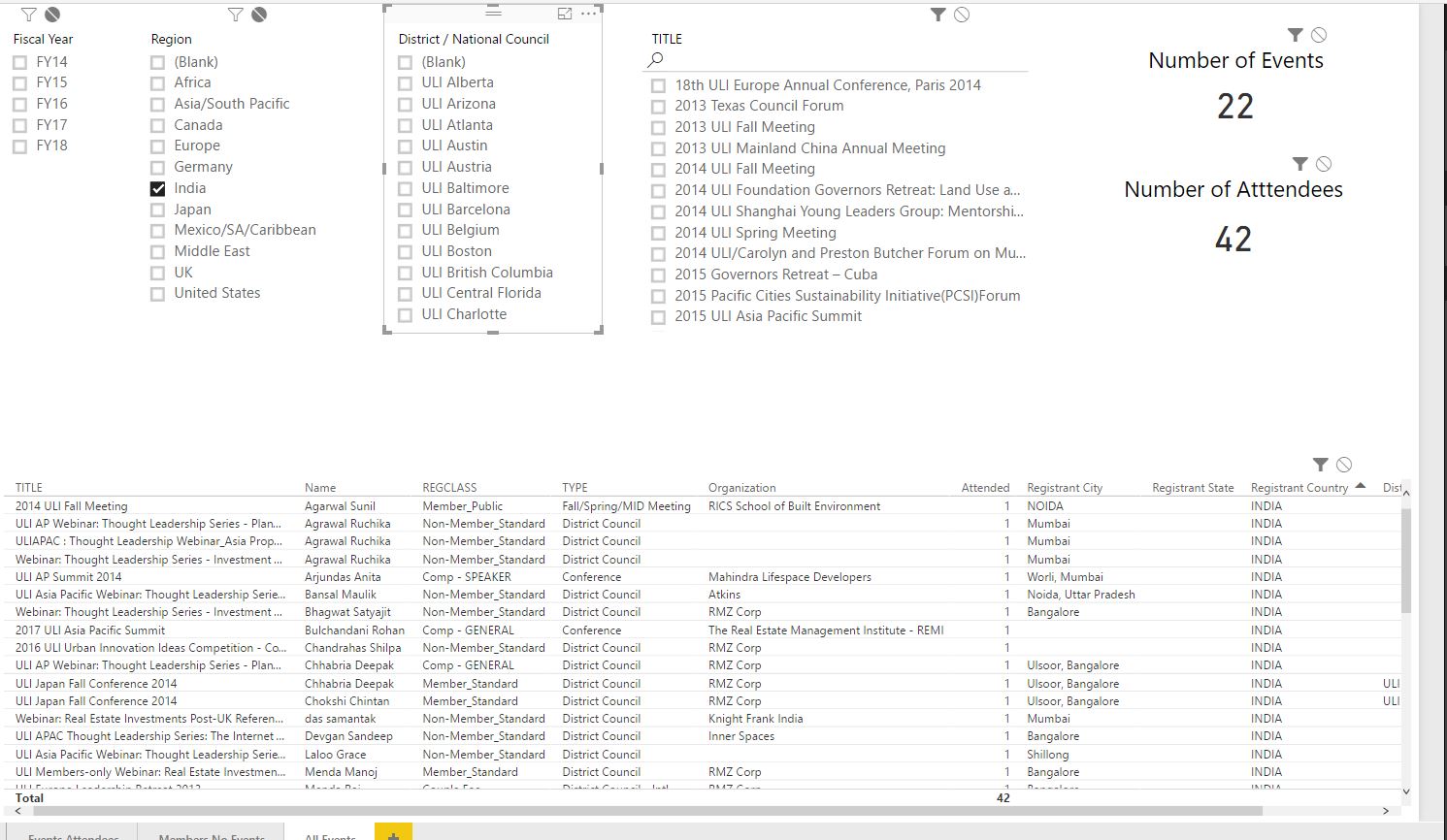Click block icon above Number of Events card

pos(1319,35)
